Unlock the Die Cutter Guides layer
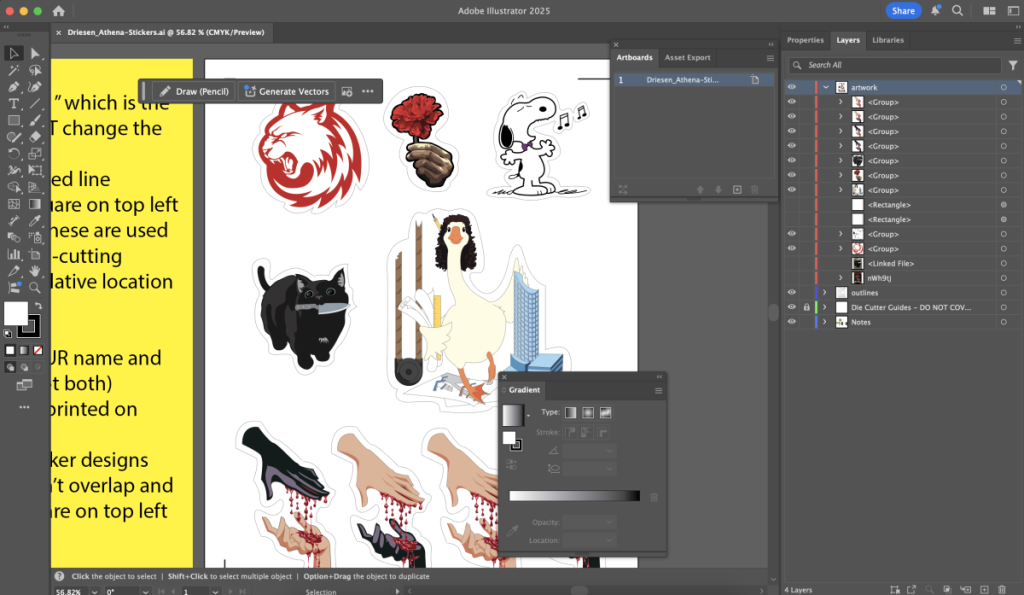Viewport: 1024px width, 595px height. (805, 307)
